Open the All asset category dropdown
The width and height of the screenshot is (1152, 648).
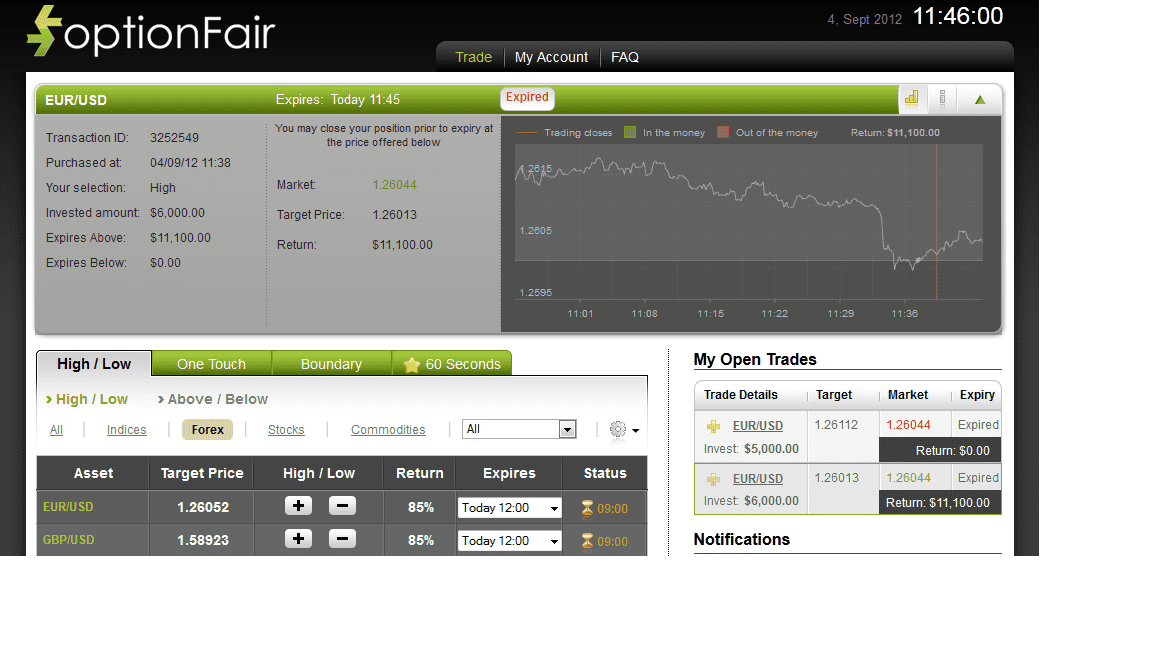click(519, 427)
